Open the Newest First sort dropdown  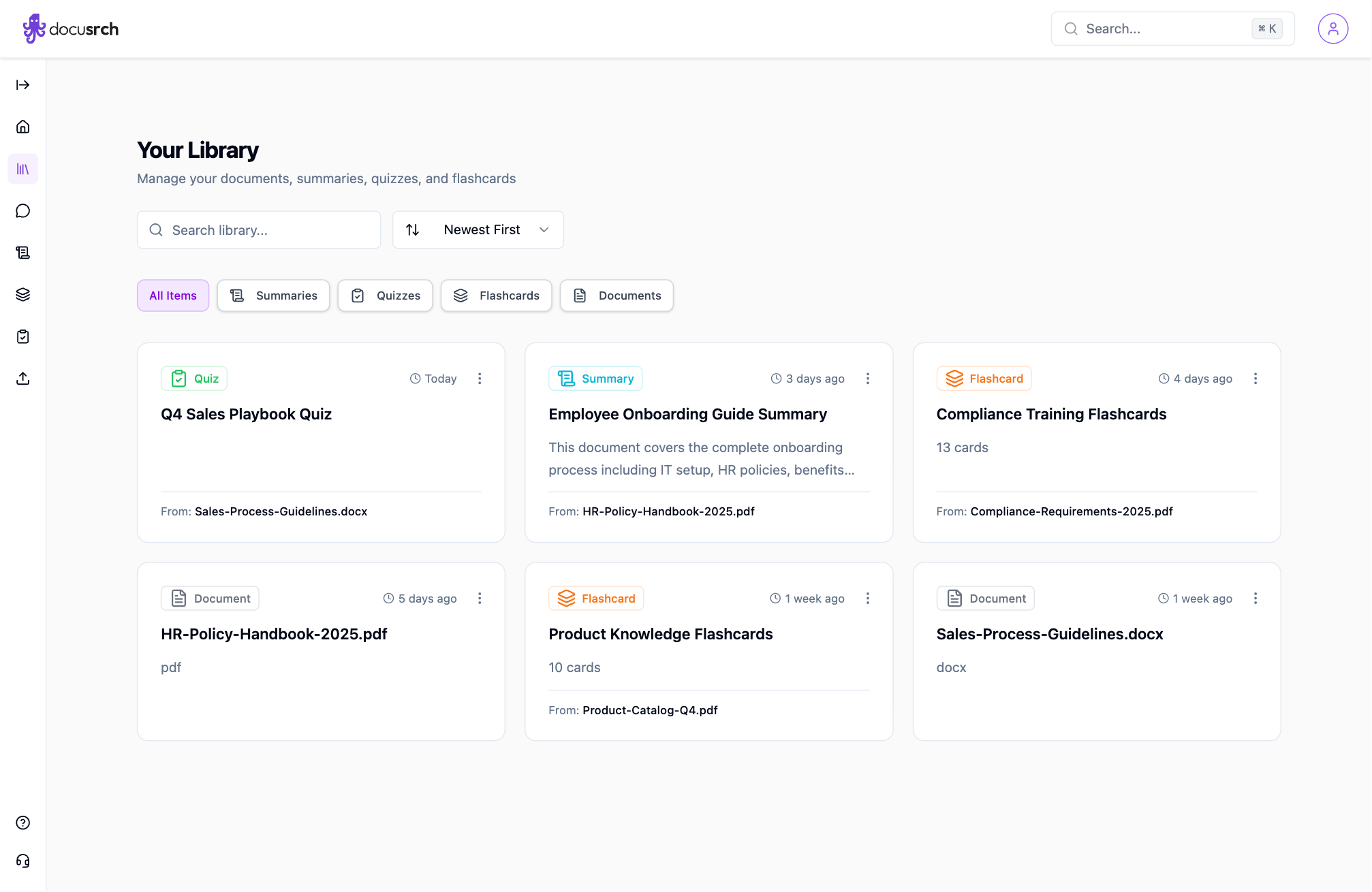(478, 229)
